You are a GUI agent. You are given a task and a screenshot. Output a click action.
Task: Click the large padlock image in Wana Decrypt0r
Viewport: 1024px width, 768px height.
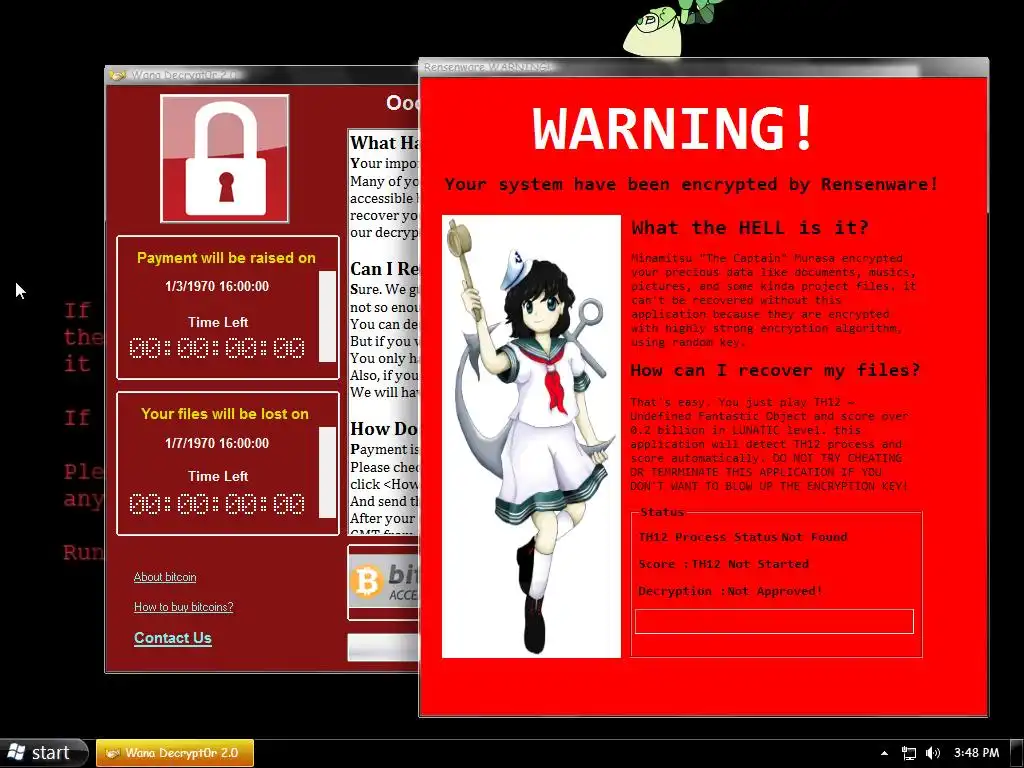point(225,159)
